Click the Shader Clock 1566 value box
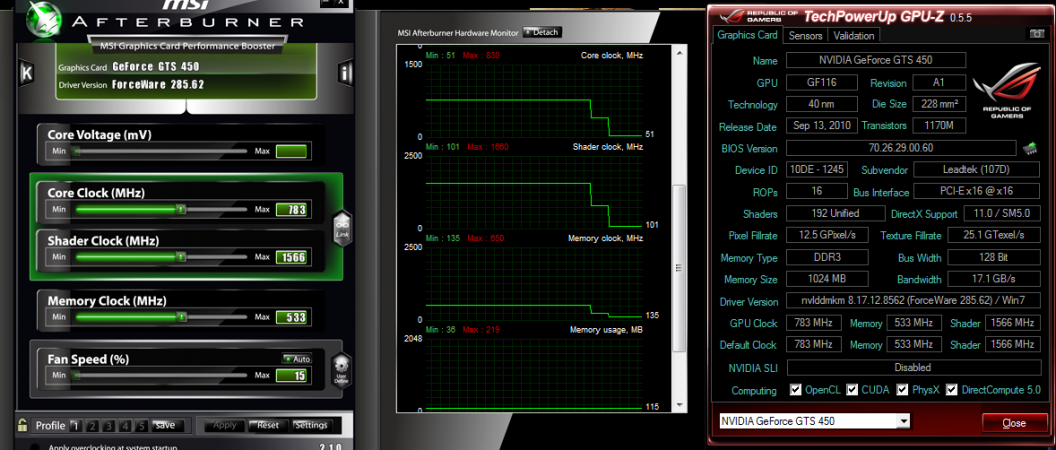1056x450 pixels. [x=292, y=257]
